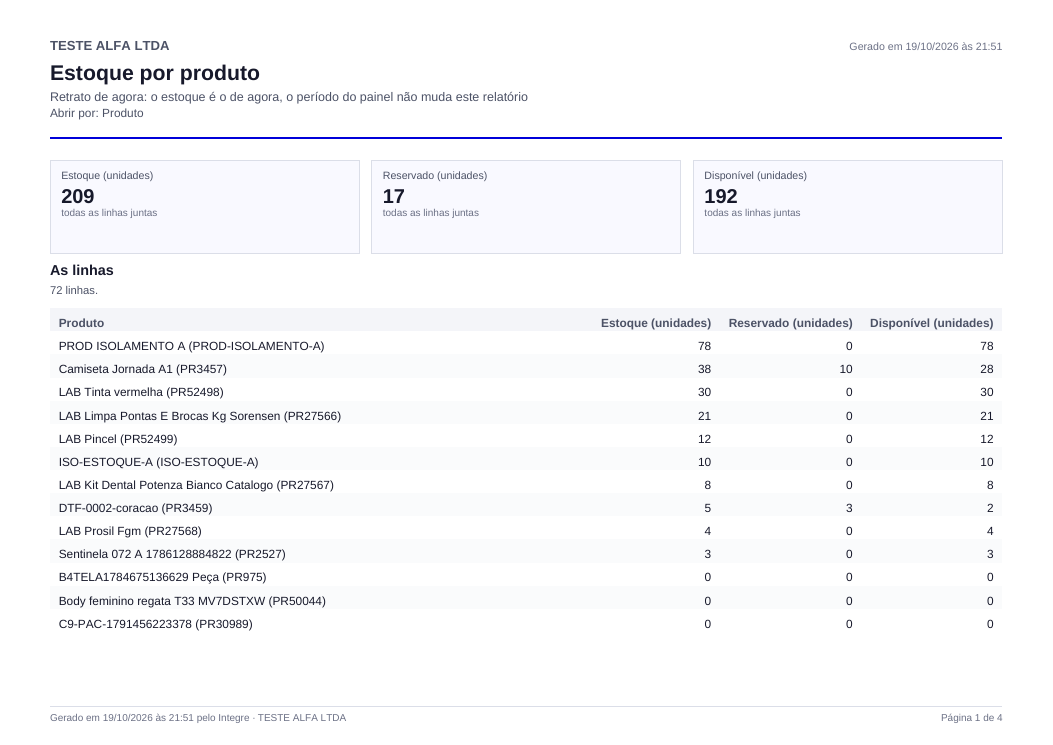Click the LAB Pincel (PR52499) row

coord(526,439)
